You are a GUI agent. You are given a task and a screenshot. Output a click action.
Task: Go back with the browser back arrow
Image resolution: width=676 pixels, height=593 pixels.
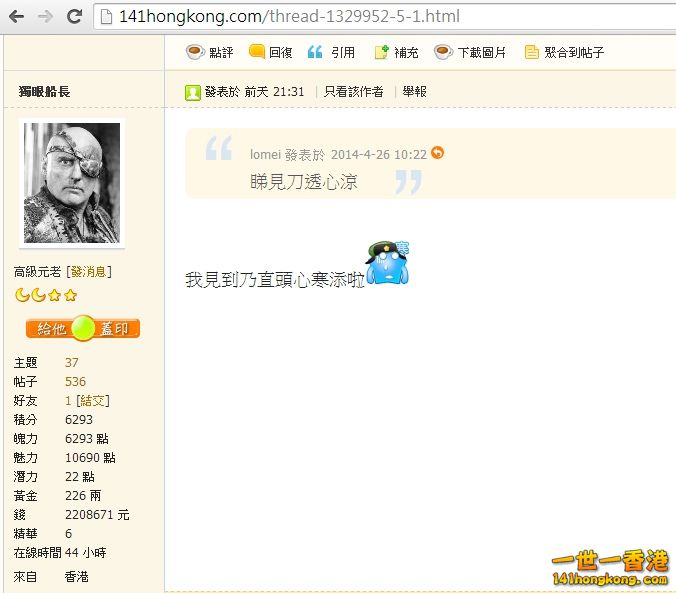[16, 16]
